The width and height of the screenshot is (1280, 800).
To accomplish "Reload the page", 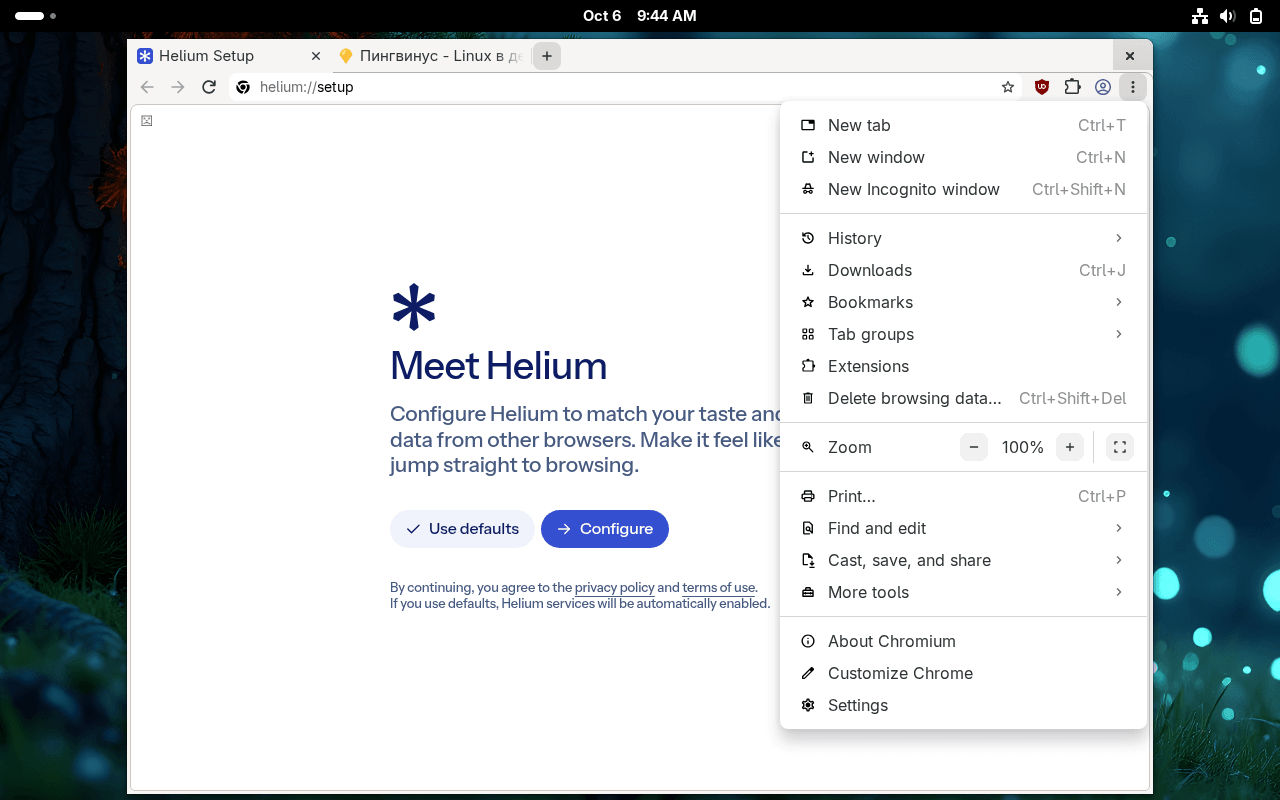I will pos(209,87).
